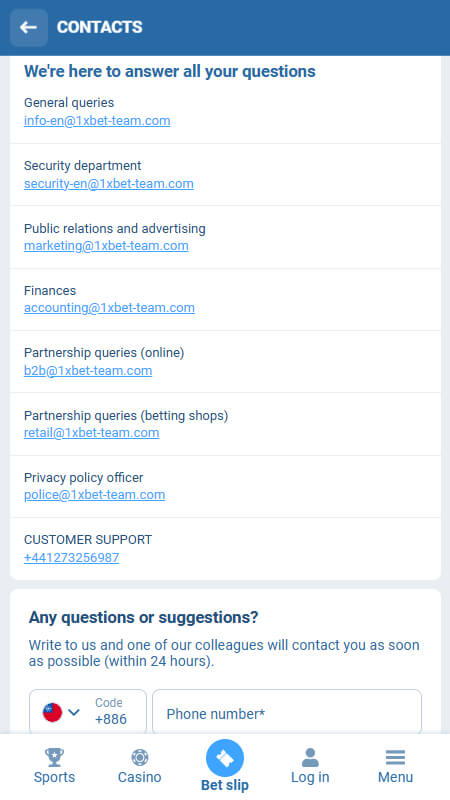Open the security-en@1xbet-team.com link
Screen dimensions: 450x800
click(109, 184)
